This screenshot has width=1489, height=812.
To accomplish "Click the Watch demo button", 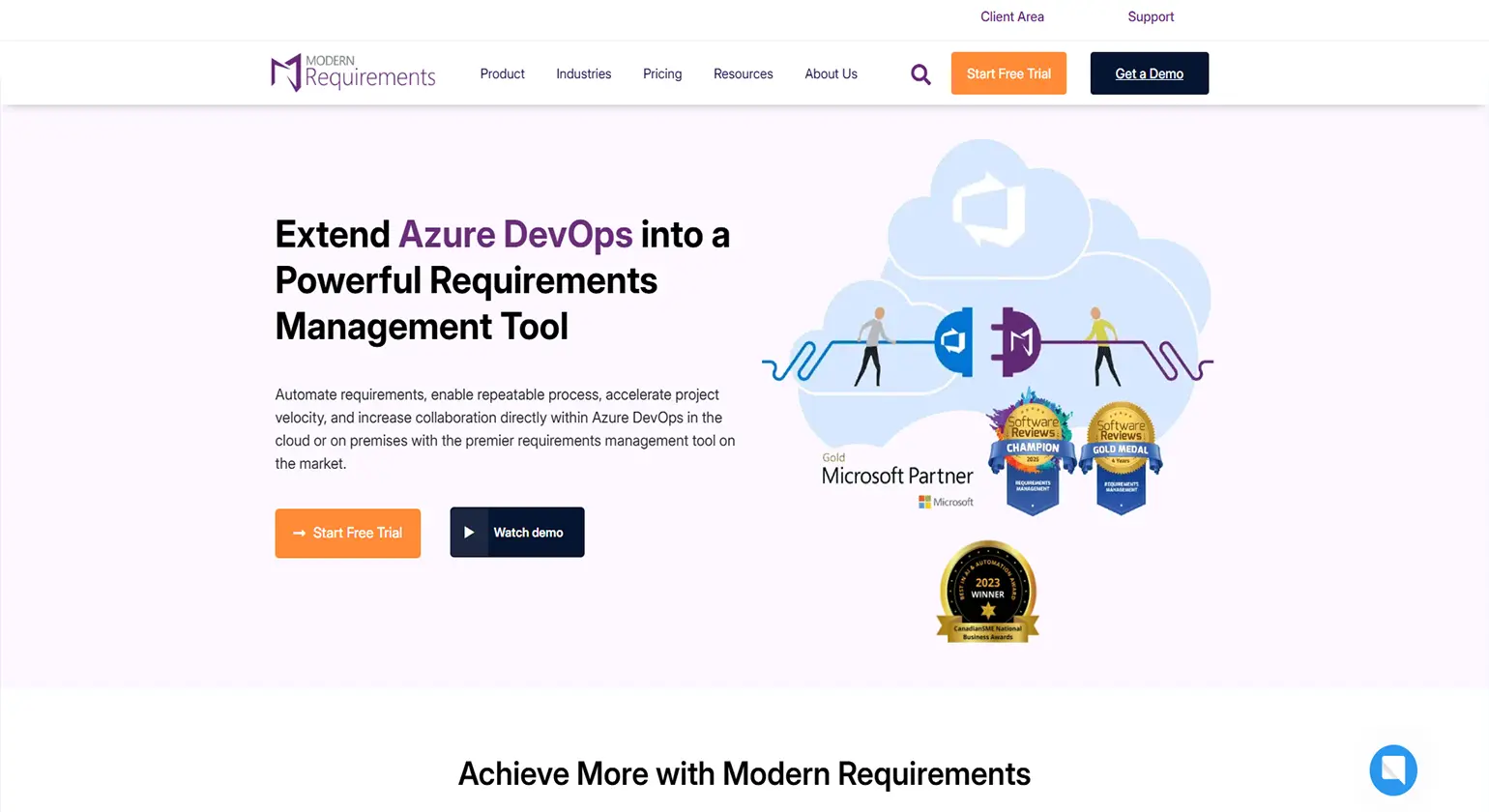I will 516,532.
